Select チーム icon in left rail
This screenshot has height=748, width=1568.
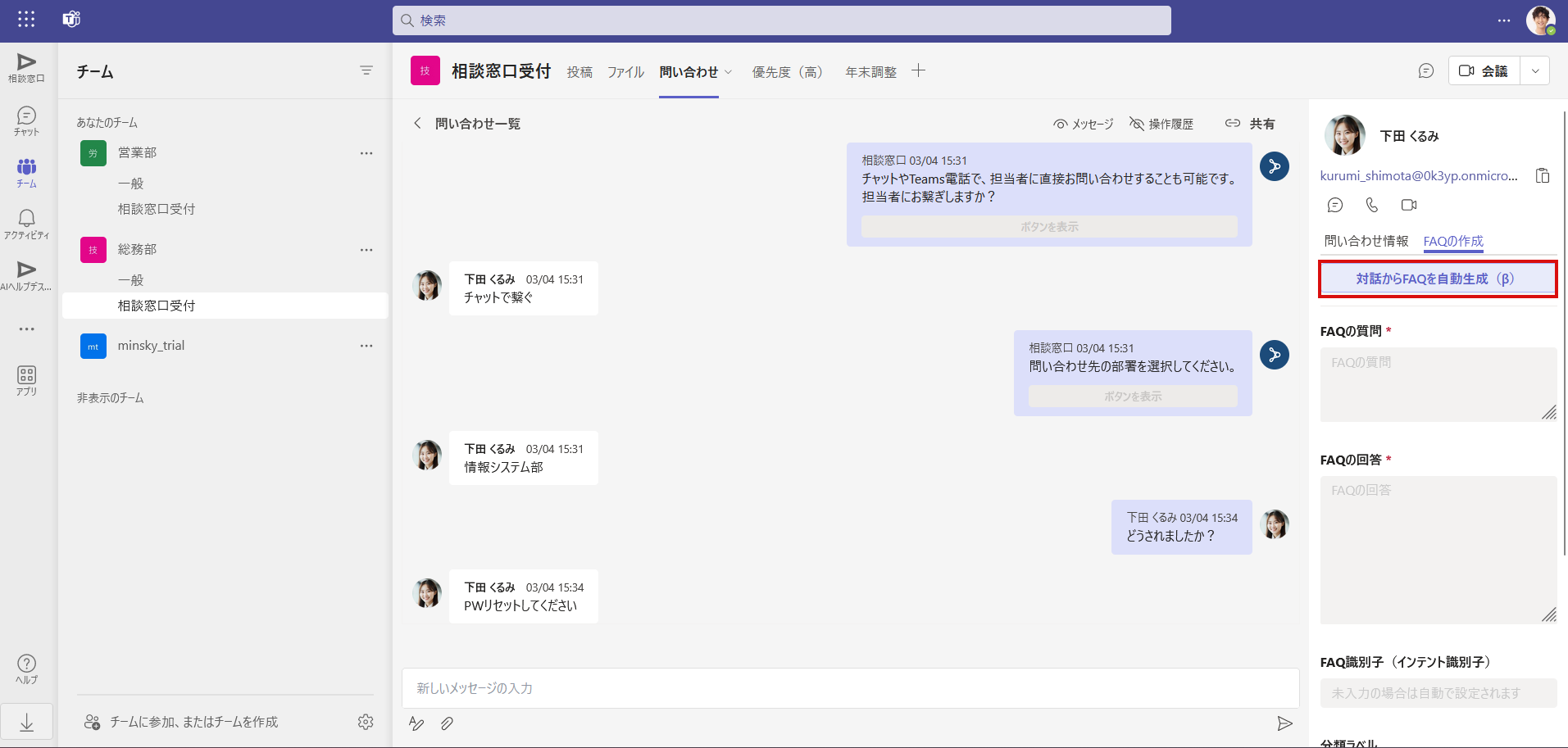click(26, 173)
